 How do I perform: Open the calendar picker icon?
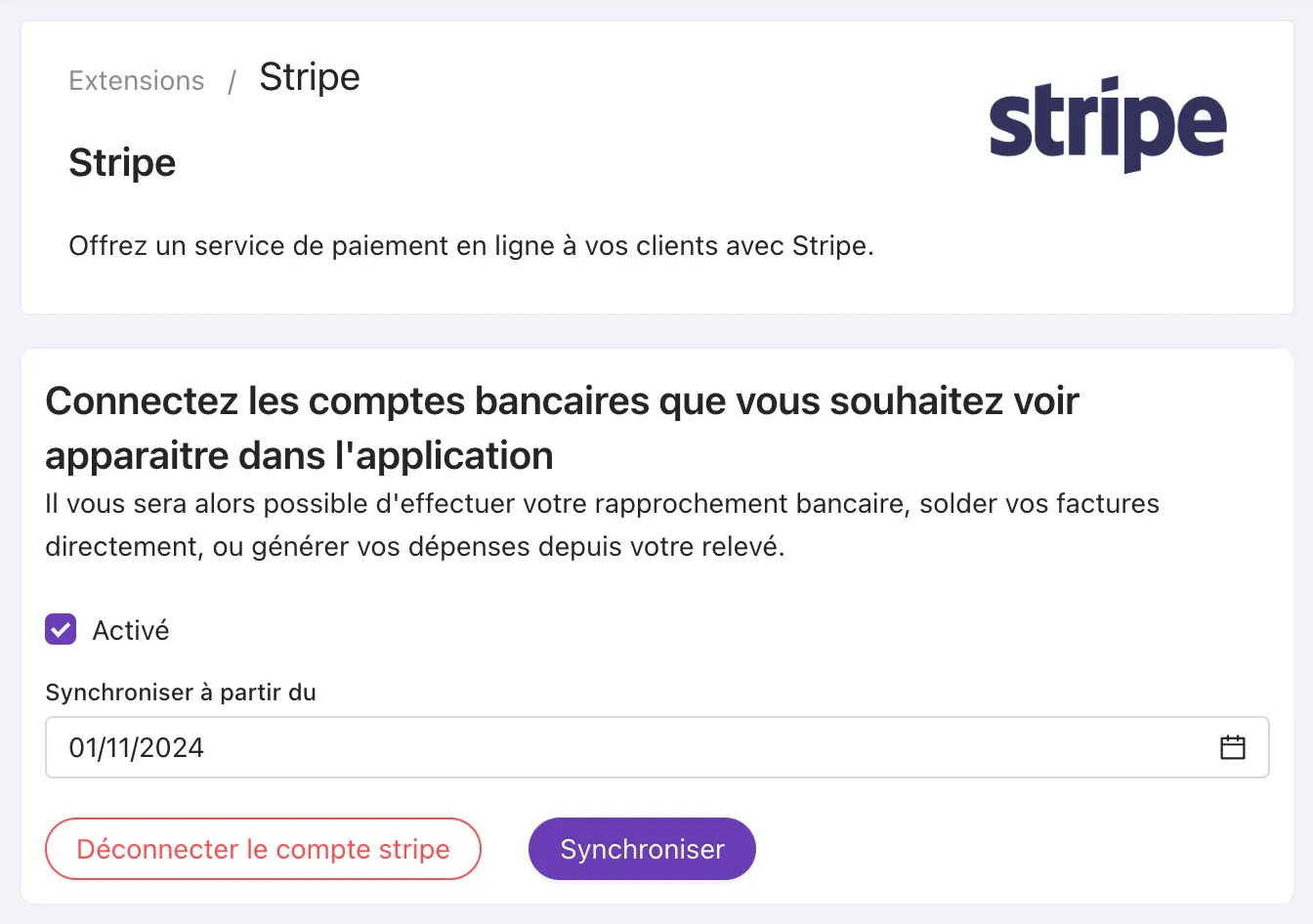click(x=1233, y=747)
